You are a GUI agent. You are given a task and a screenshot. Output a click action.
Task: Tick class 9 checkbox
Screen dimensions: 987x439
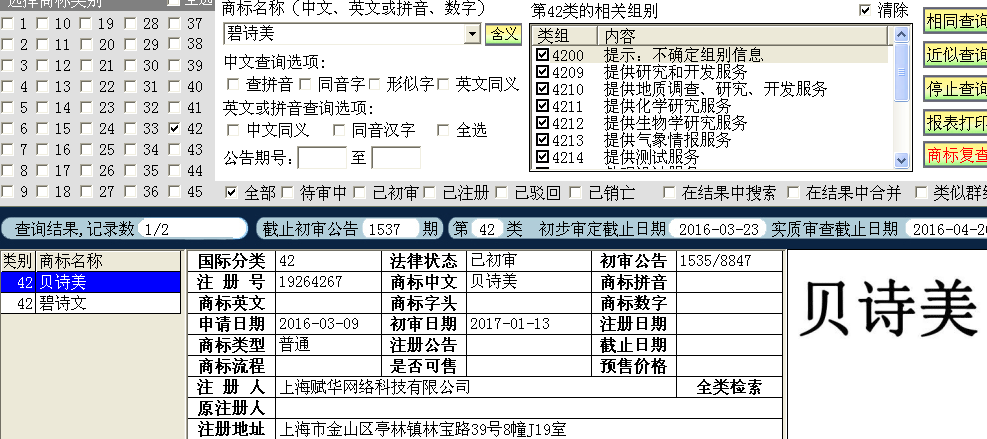[x=7, y=191]
